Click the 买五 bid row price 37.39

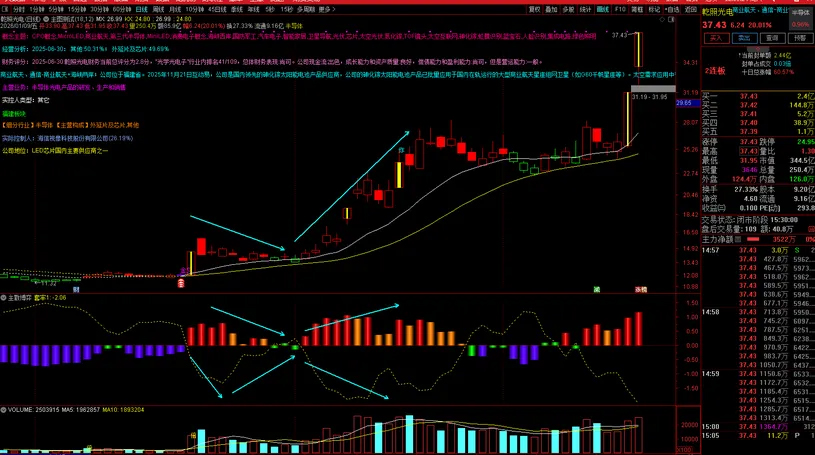[x=748, y=132]
